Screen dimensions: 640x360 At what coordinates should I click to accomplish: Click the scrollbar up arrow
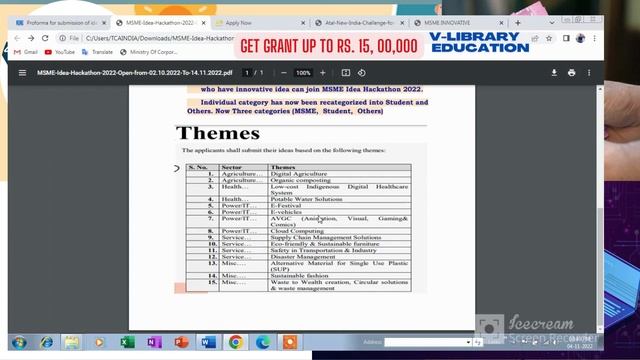(600, 89)
